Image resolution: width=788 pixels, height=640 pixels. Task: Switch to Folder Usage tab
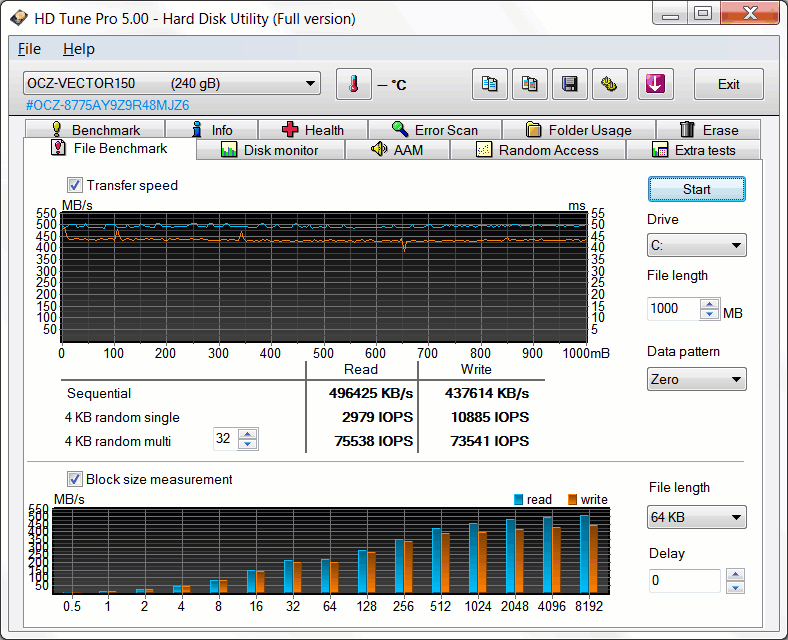[x=579, y=130]
